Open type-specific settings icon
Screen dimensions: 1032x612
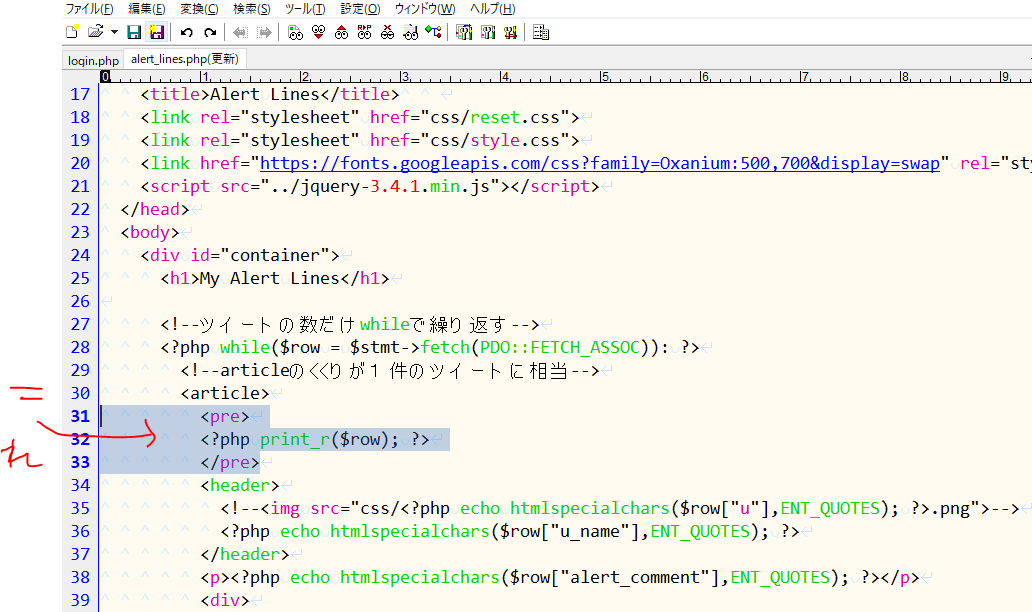pos(488,32)
